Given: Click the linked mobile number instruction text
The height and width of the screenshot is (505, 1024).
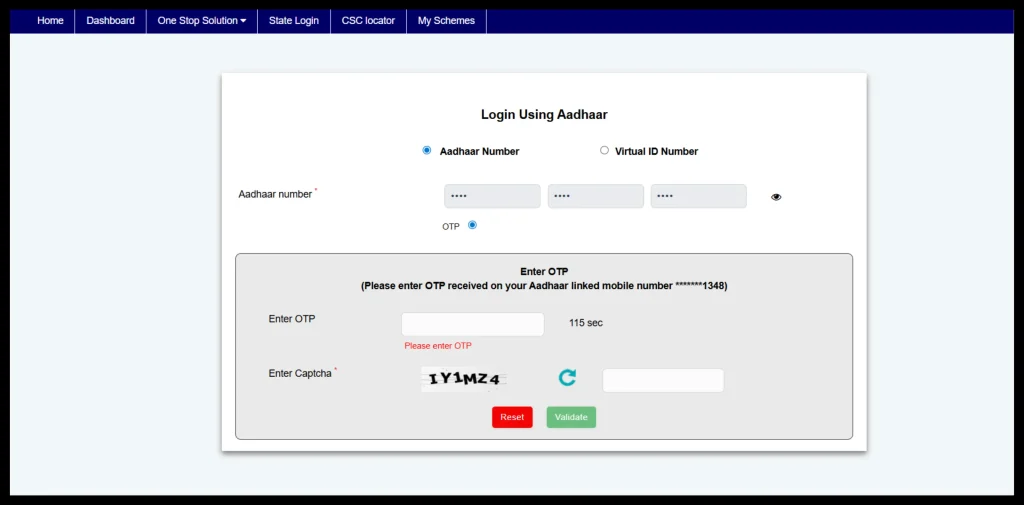Looking at the screenshot, I should [544, 286].
